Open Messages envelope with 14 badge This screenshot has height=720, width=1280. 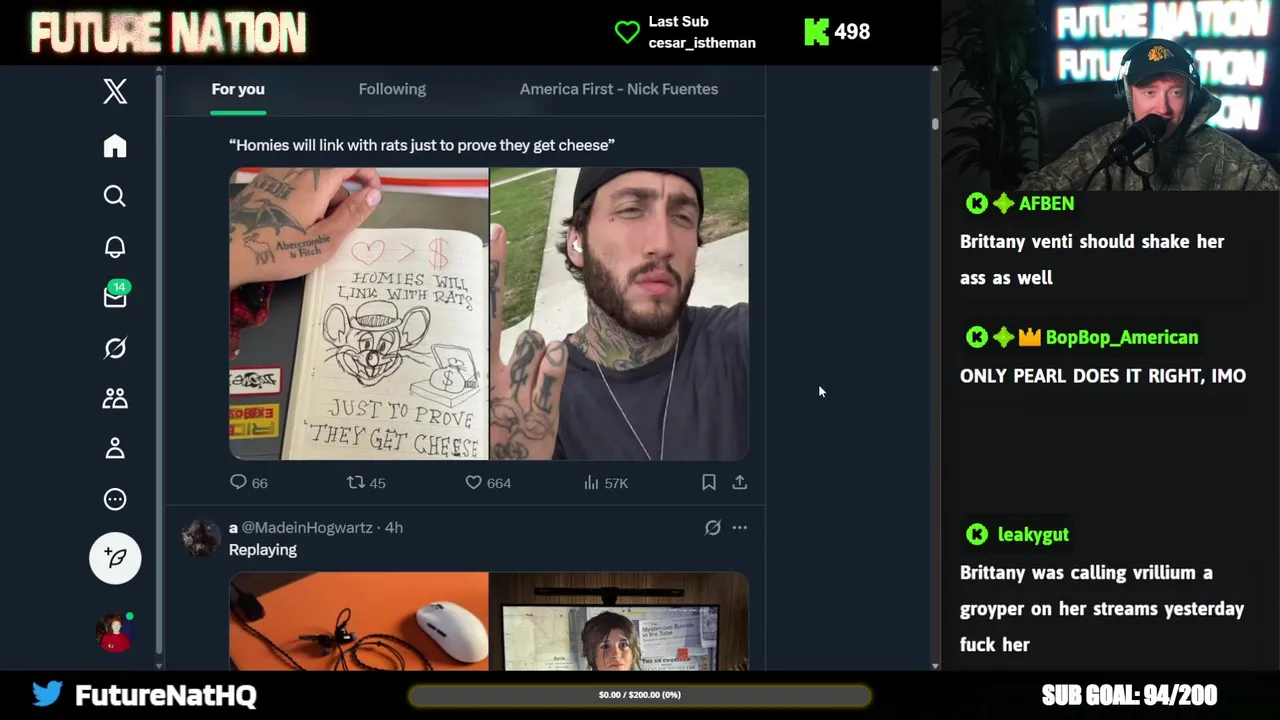pyautogui.click(x=116, y=296)
